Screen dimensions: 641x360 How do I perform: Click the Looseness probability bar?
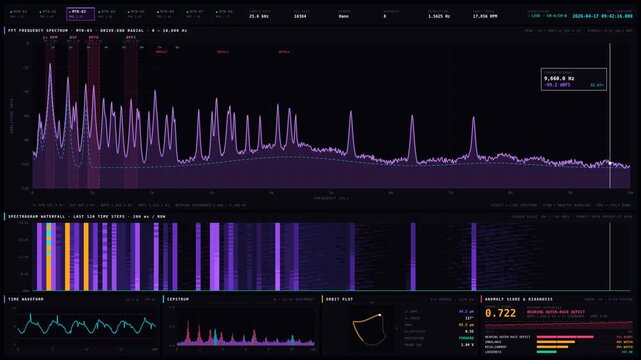547,352
